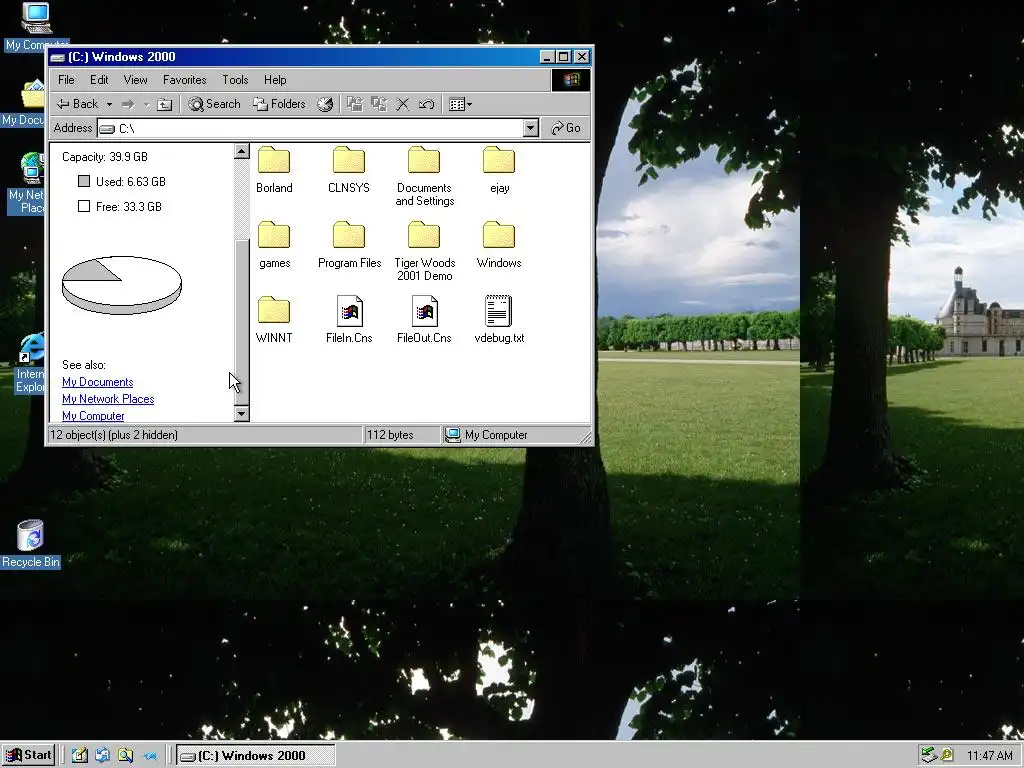Click the 11:47 AM system clock
The height and width of the screenshot is (768, 1024).
click(989, 756)
